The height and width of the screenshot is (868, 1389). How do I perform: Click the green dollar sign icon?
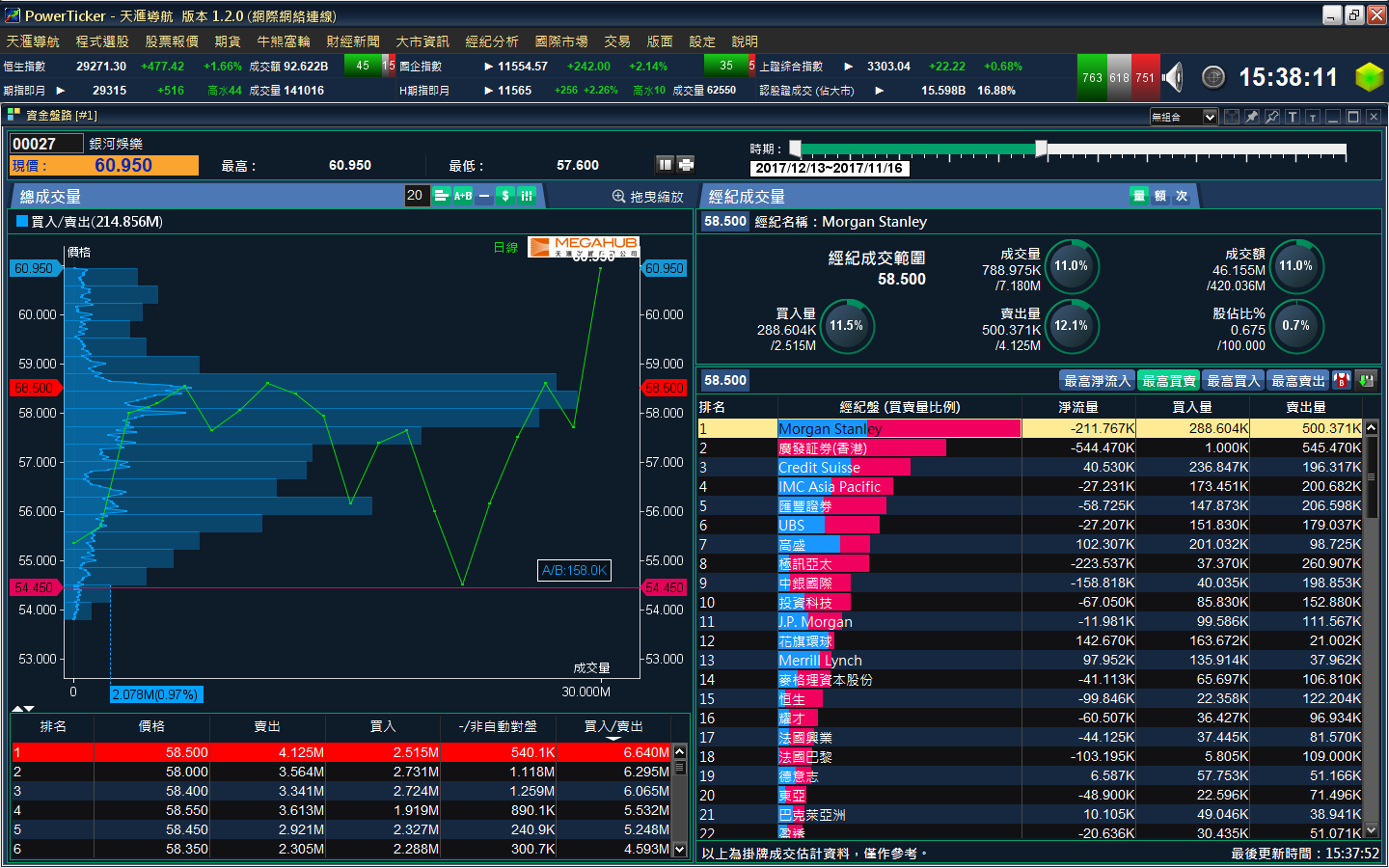pos(505,196)
